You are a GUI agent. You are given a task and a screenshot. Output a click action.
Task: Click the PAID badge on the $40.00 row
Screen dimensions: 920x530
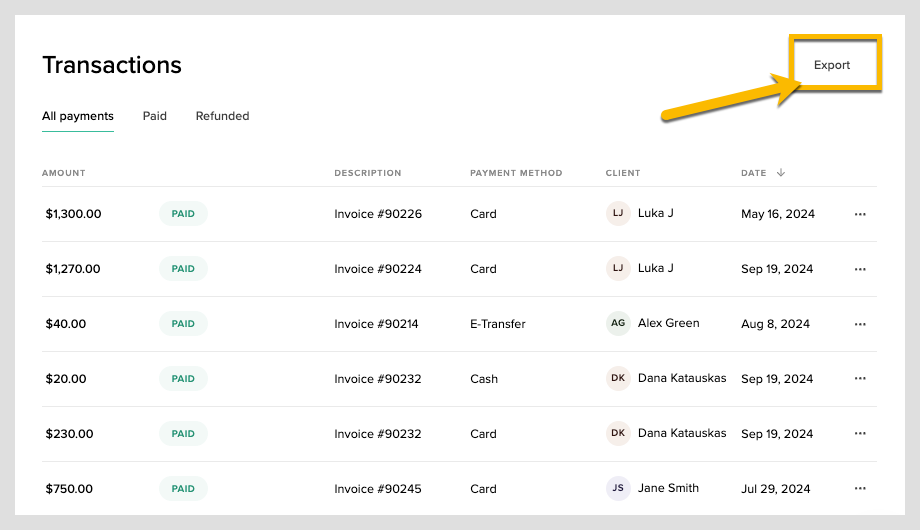click(183, 323)
